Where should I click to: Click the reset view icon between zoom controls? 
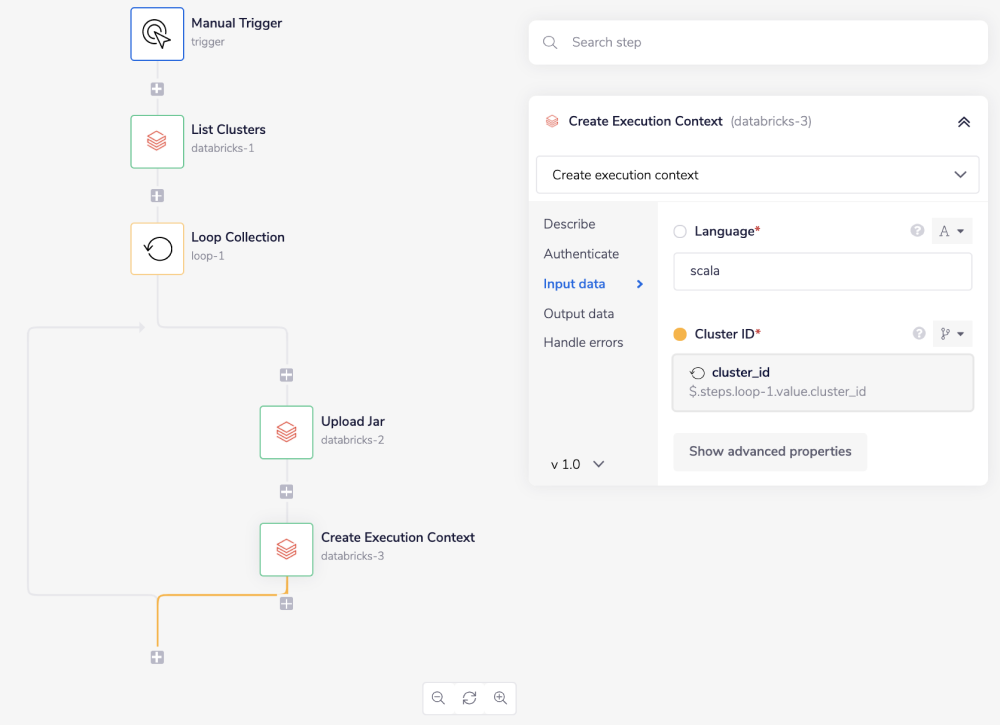(x=469, y=698)
